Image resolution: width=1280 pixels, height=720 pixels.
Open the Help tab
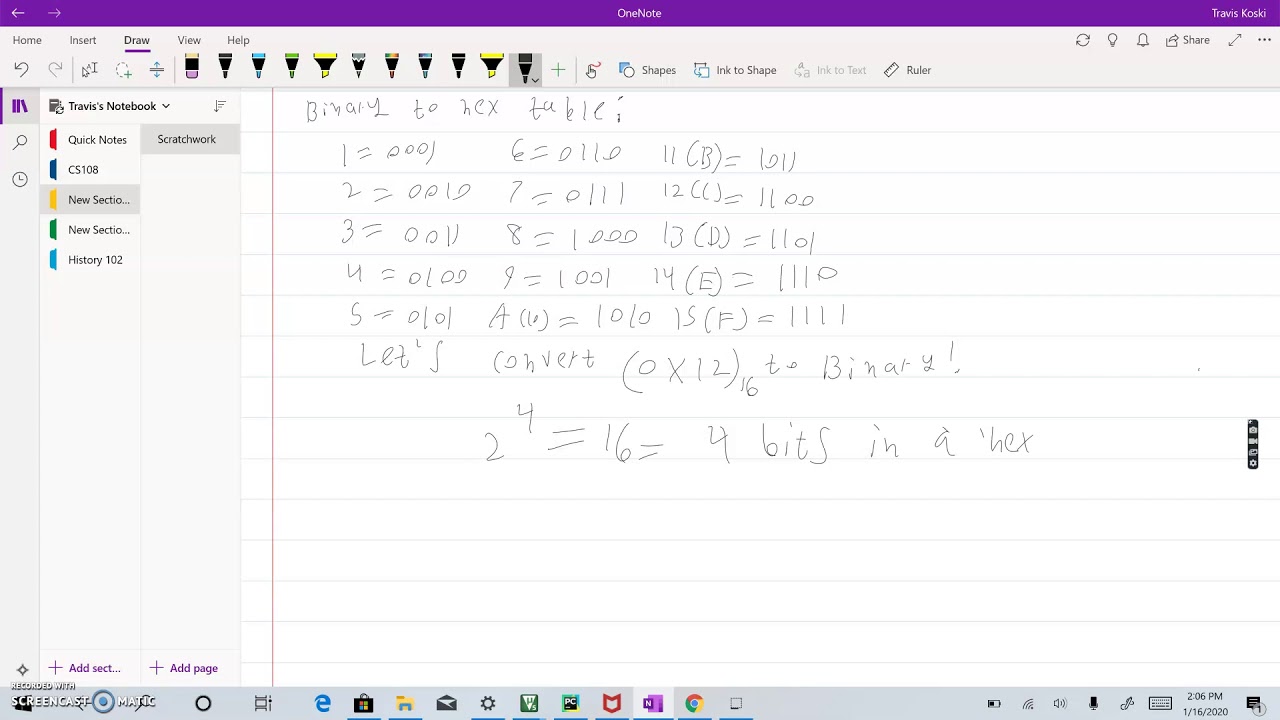(x=238, y=40)
